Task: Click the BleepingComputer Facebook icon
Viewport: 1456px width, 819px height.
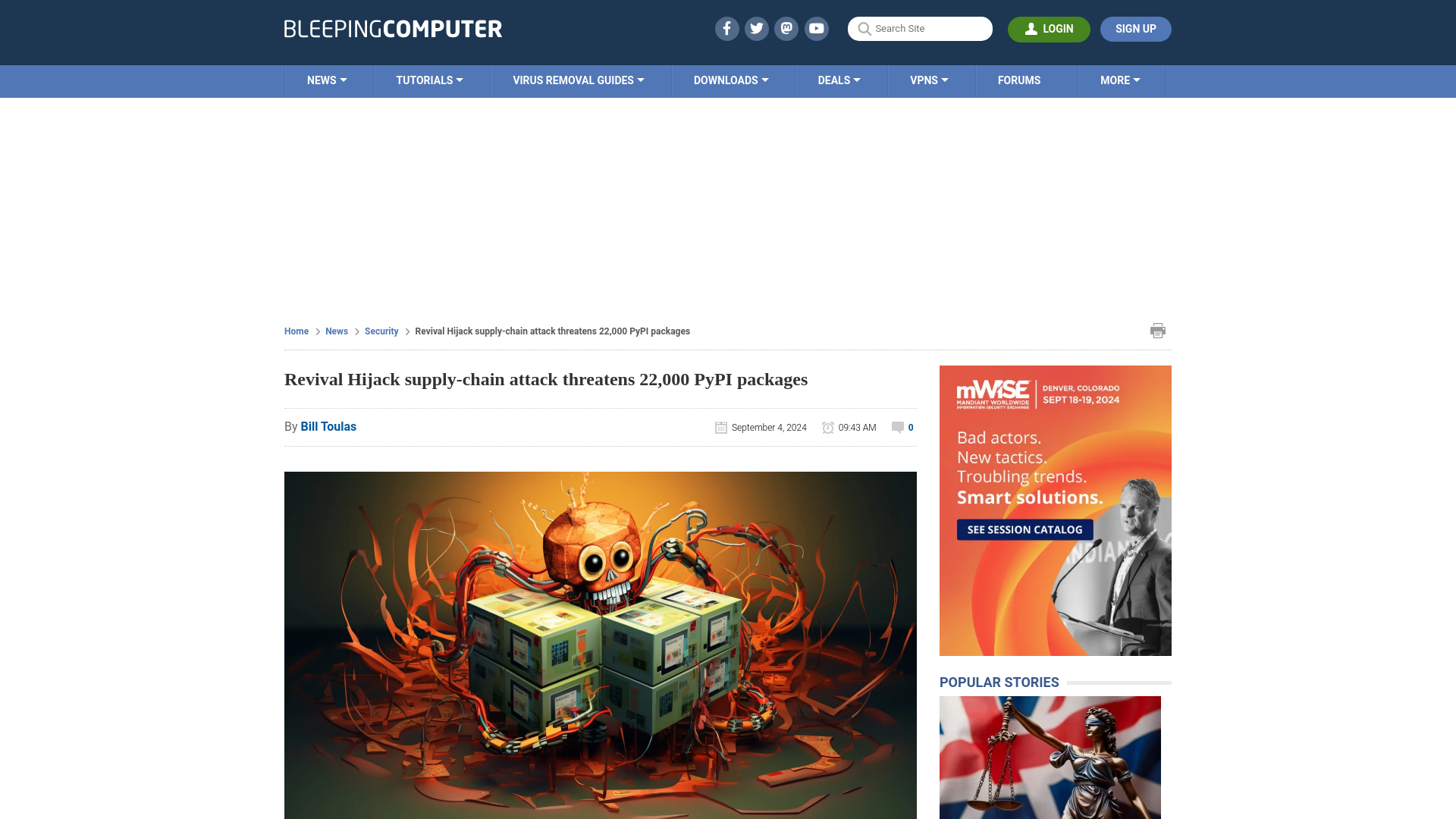Action: 727,28
